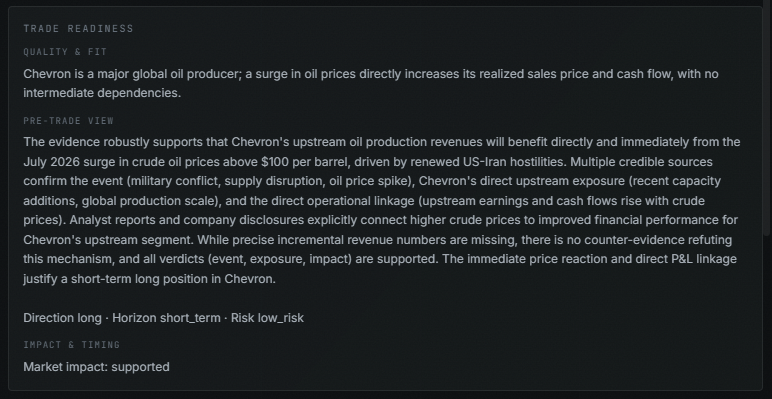Select the QUALITY & FIT section label
Image resolution: width=772 pixels, height=399 pixels.
click(65, 52)
